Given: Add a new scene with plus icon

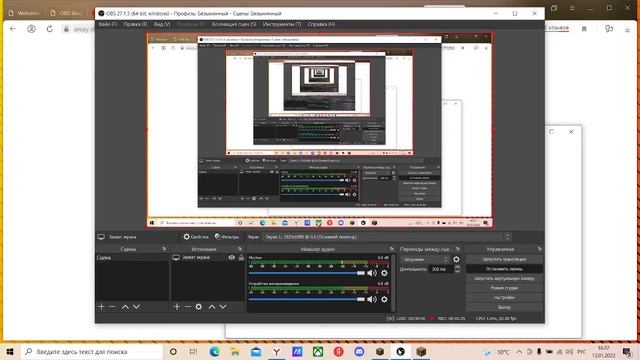Looking at the screenshot, I should (101, 307).
